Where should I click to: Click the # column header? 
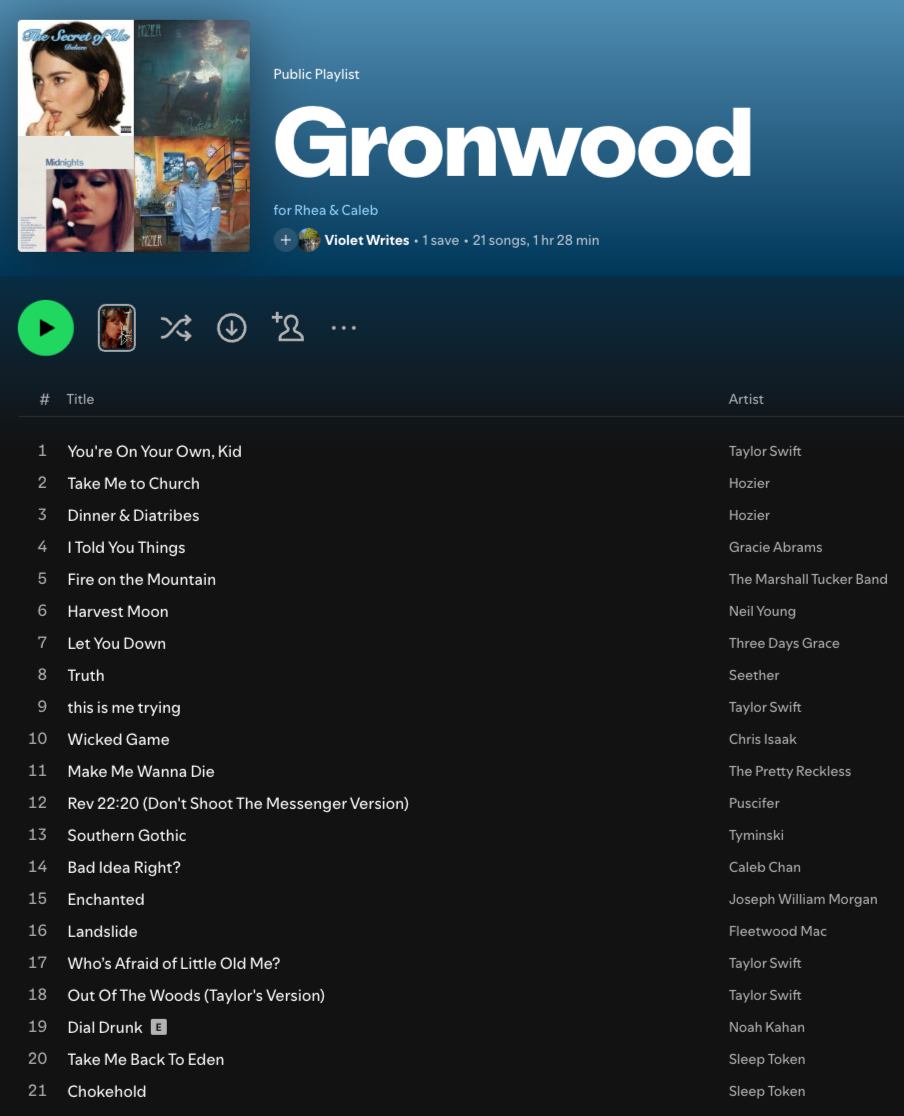pyautogui.click(x=44, y=399)
